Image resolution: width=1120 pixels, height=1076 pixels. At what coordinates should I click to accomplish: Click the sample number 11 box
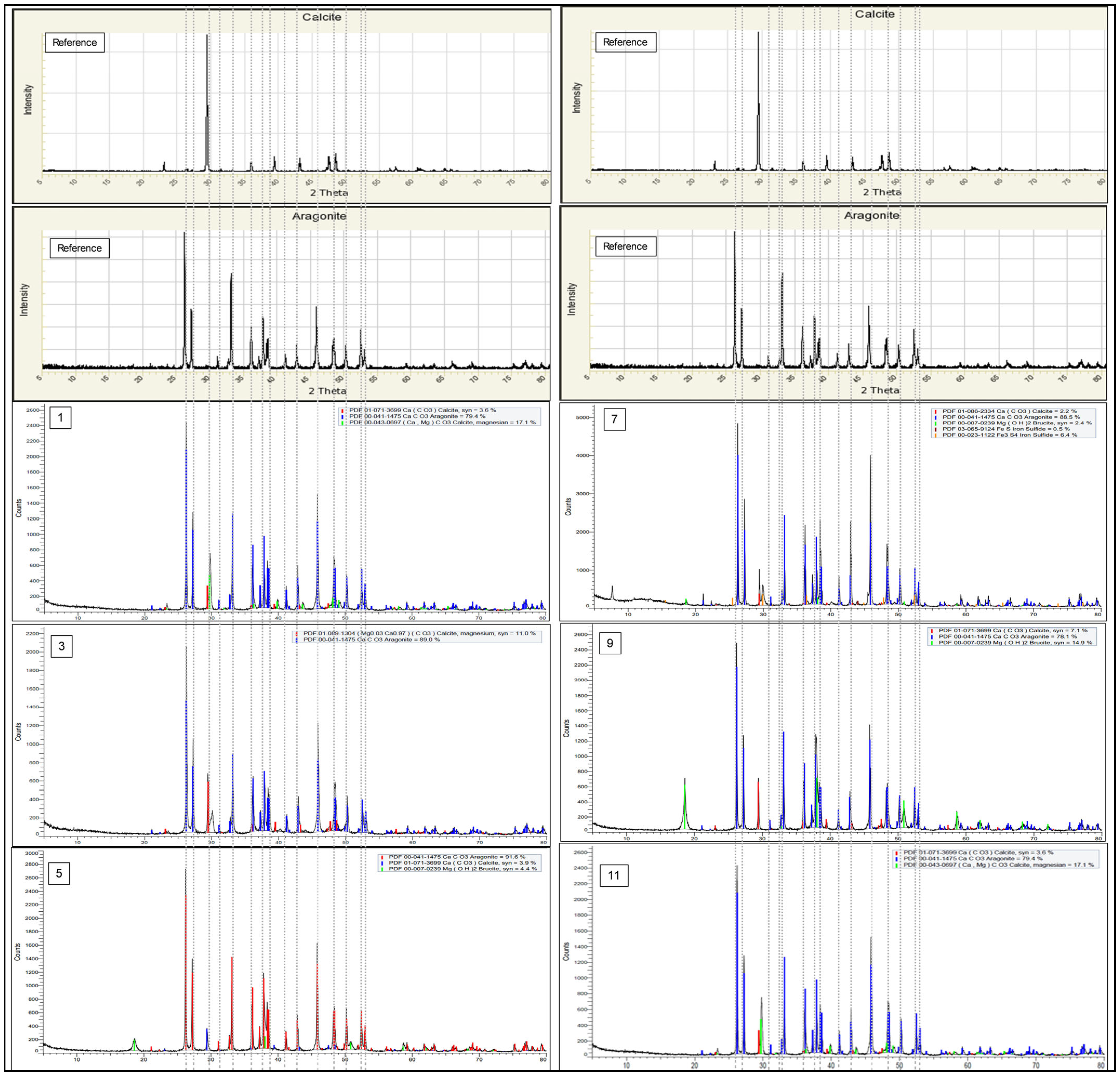(614, 875)
